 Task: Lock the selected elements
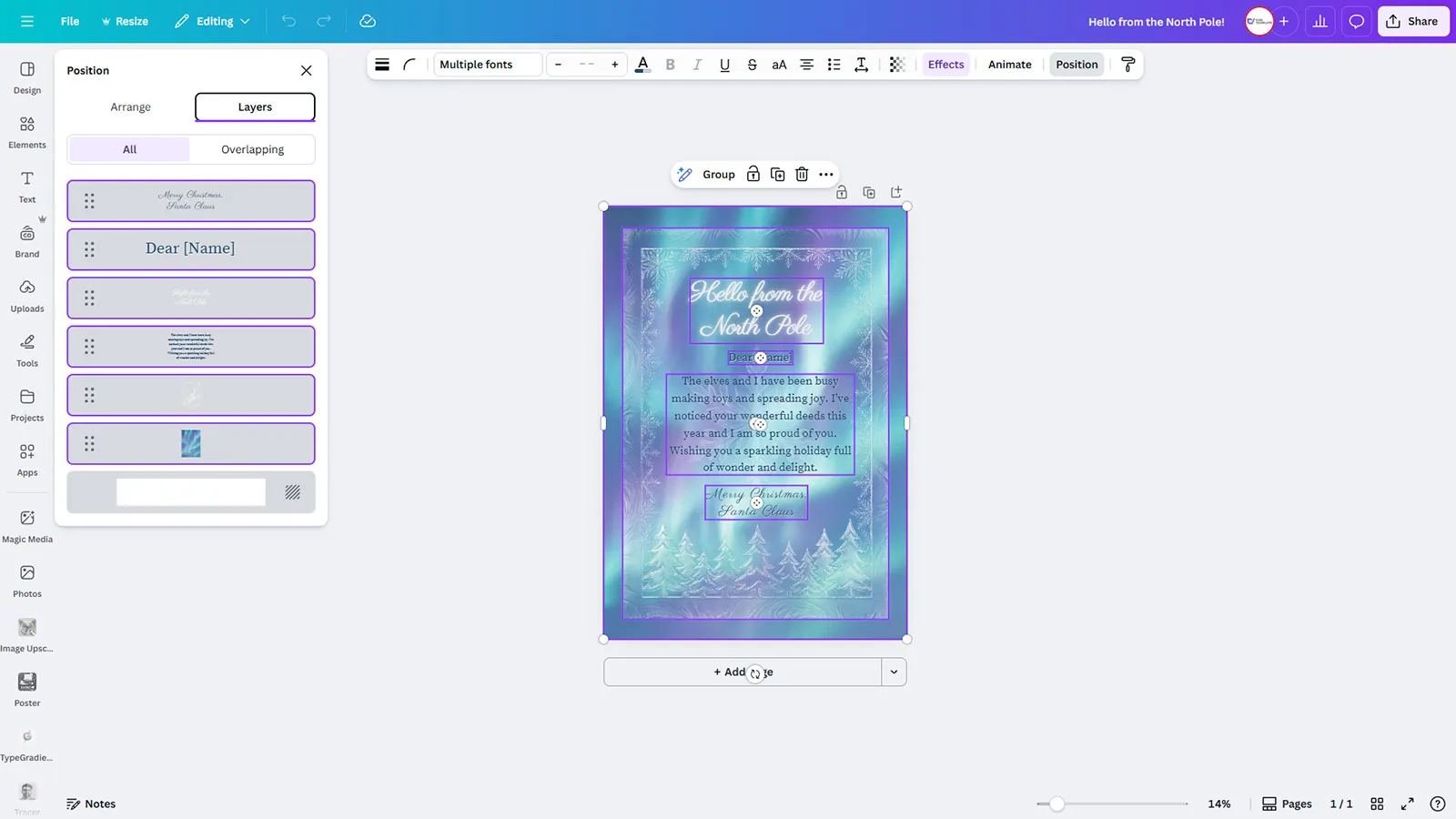pos(753,175)
